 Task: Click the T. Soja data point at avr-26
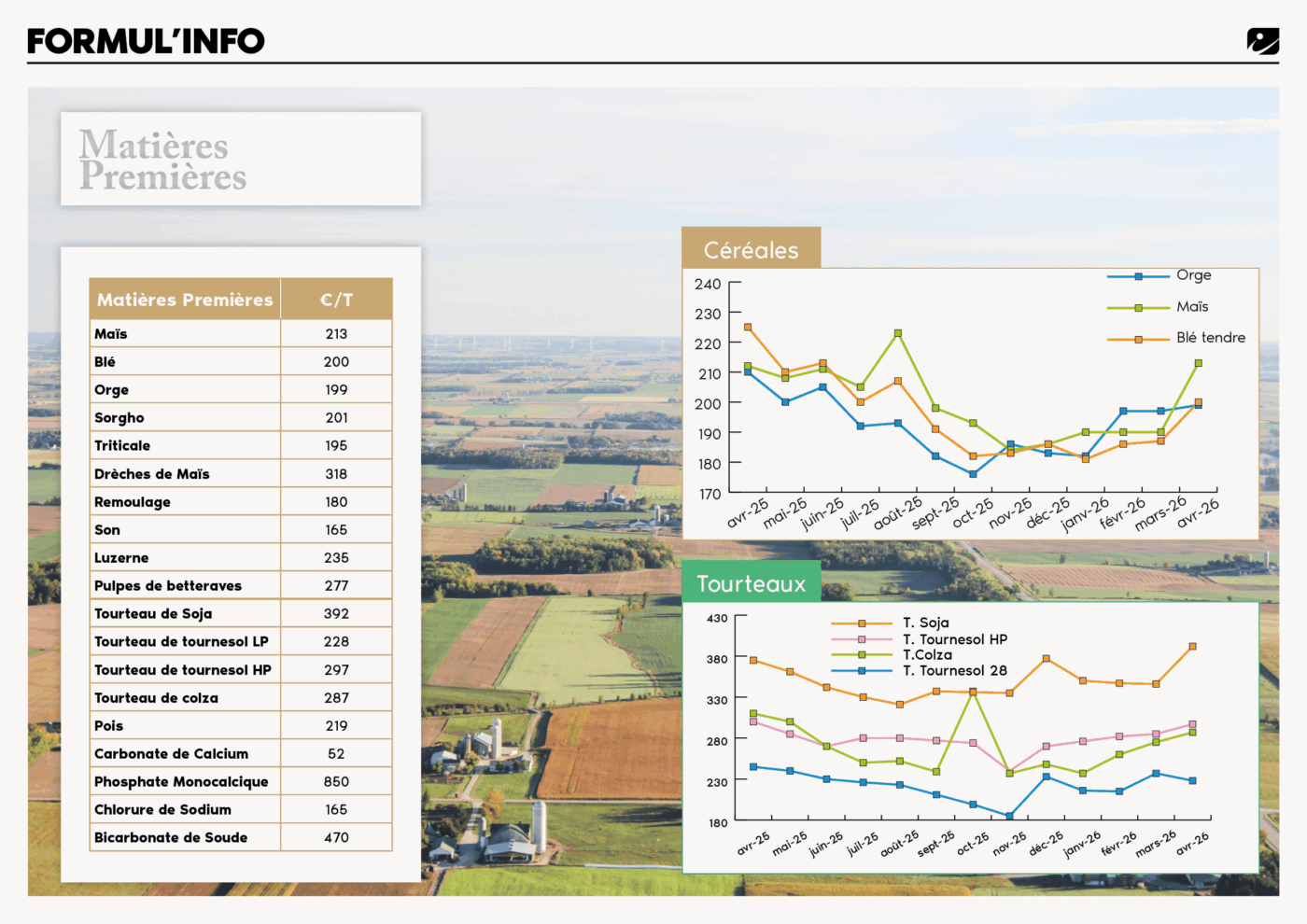pyautogui.click(x=1192, y=646)
